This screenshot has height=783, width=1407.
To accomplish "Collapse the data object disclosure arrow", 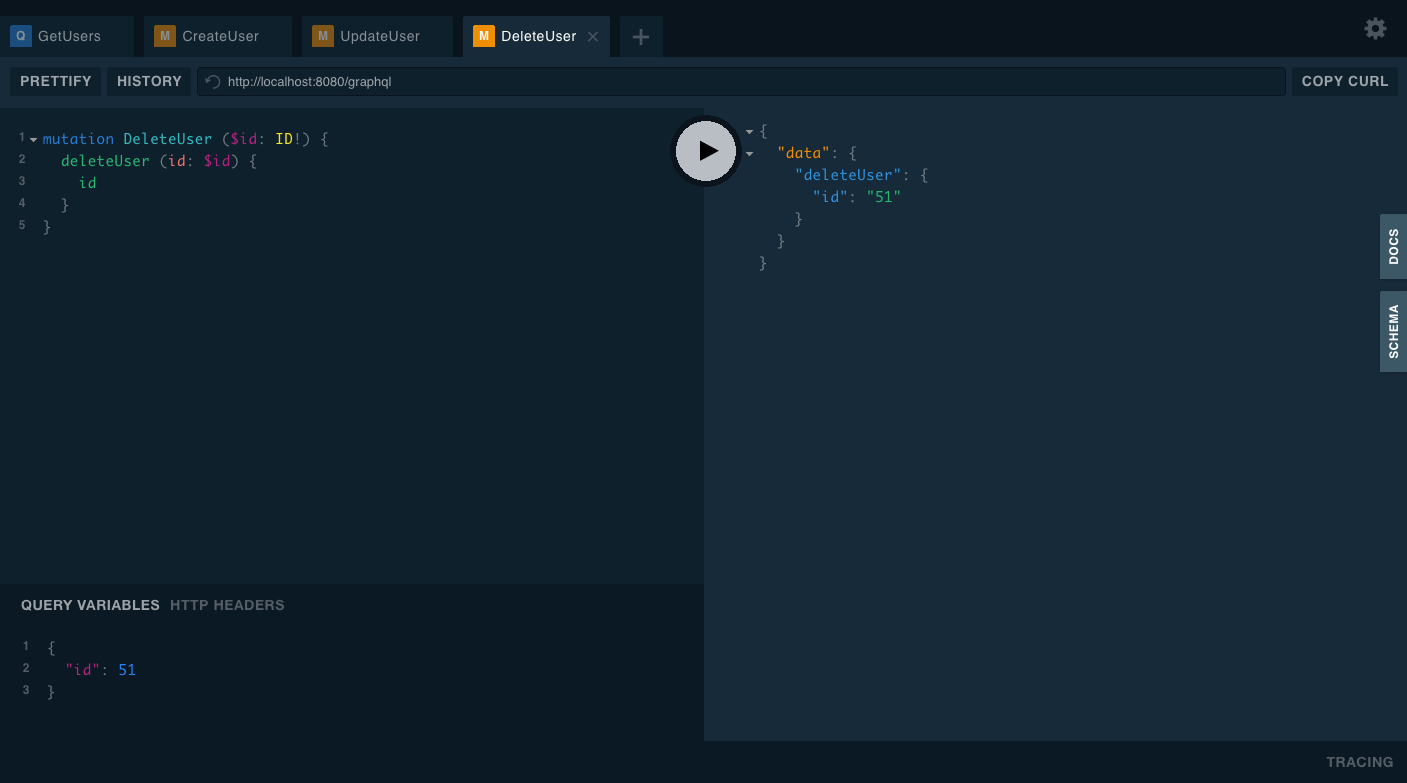I will pos(749,152).
